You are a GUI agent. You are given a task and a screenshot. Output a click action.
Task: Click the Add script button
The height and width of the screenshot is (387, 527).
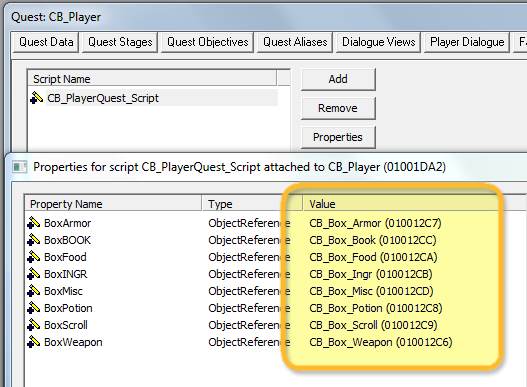338,79
